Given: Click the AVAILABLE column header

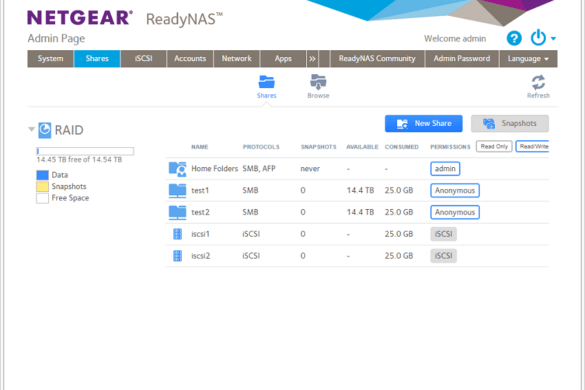Looking at the screenshot, I should [x=362, y=147].
